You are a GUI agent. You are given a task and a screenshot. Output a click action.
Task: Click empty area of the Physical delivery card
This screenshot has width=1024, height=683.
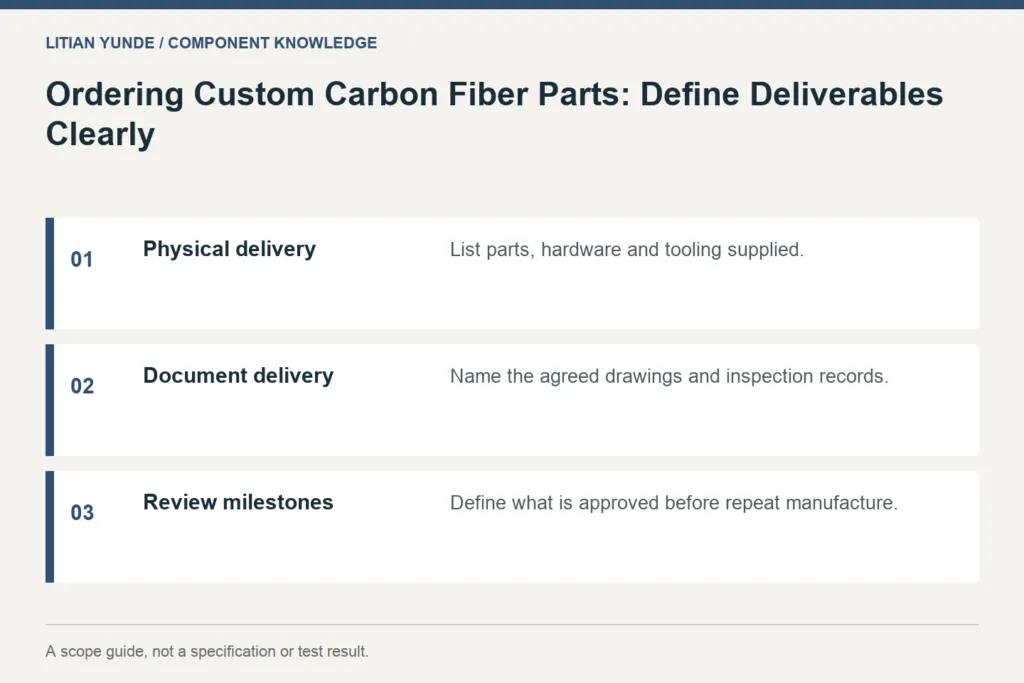pyautogui.click(x=653, y=300)
